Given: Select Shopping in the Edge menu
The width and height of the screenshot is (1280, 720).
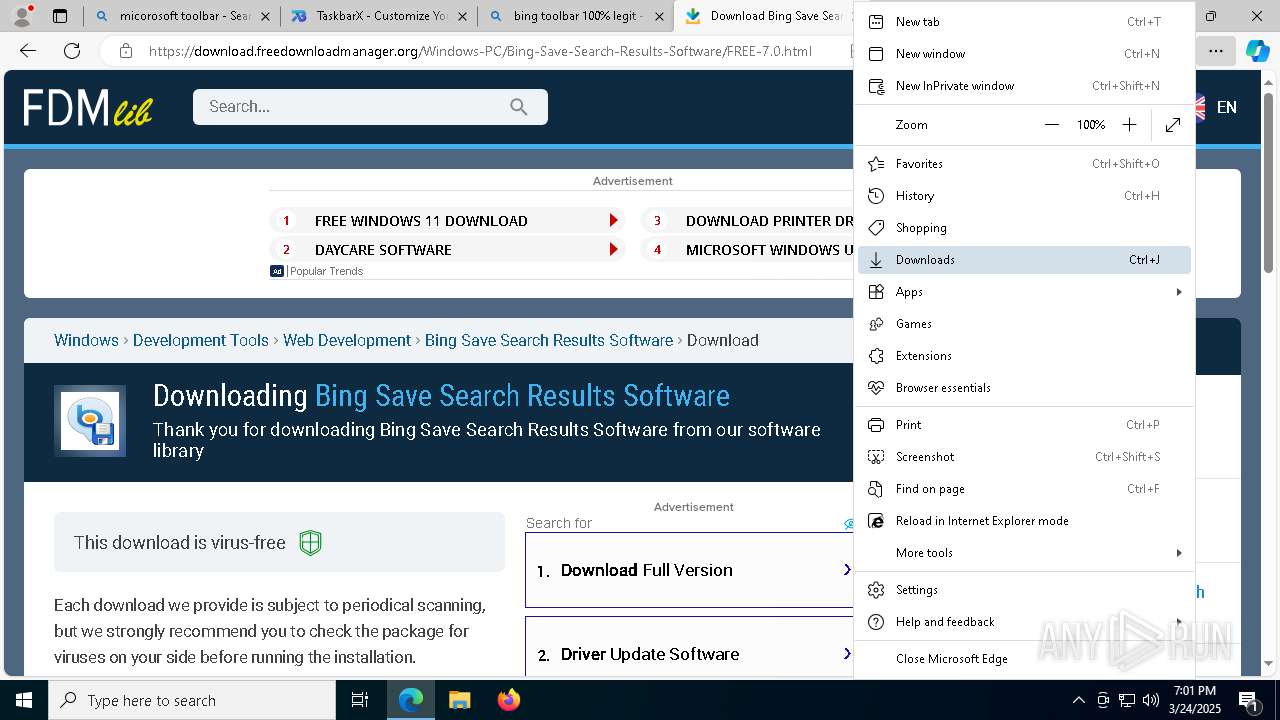Looking at the screenshot, I should click(1024, 228).
